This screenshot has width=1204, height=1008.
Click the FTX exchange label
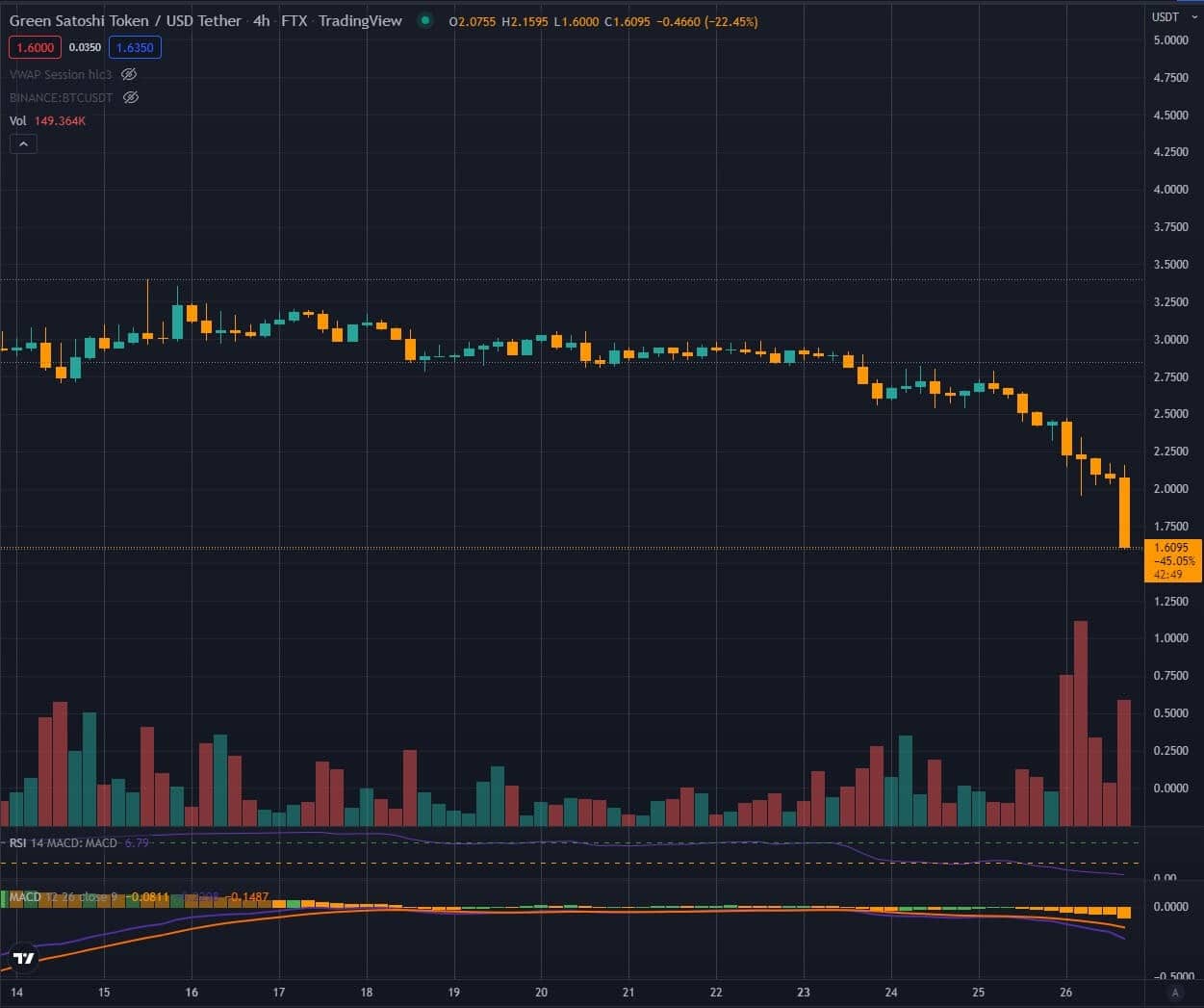point(294,20)
